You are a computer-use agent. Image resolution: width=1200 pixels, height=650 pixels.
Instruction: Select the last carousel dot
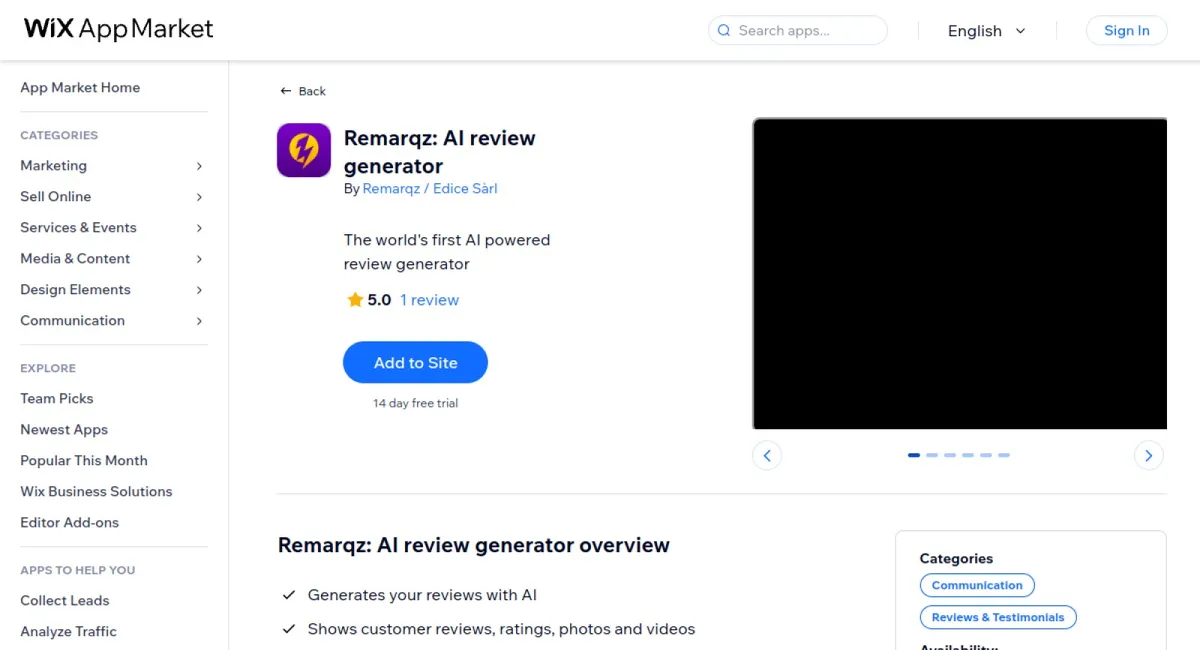point(1004,455)
